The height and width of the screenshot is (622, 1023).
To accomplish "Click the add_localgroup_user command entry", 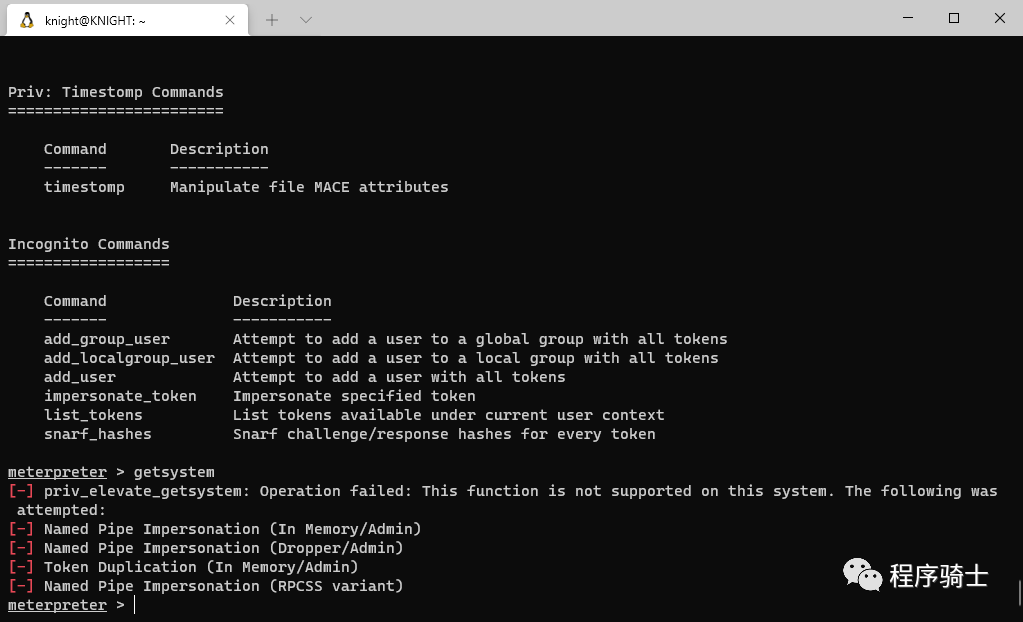I will coord(129,358).
